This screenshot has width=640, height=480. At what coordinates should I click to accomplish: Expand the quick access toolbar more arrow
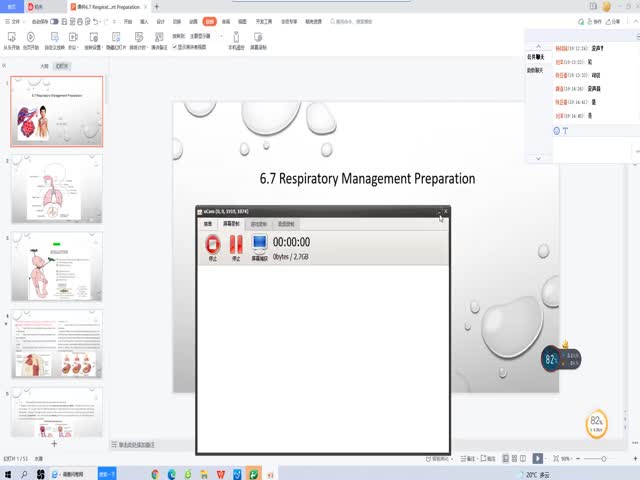tap(114, 22)
